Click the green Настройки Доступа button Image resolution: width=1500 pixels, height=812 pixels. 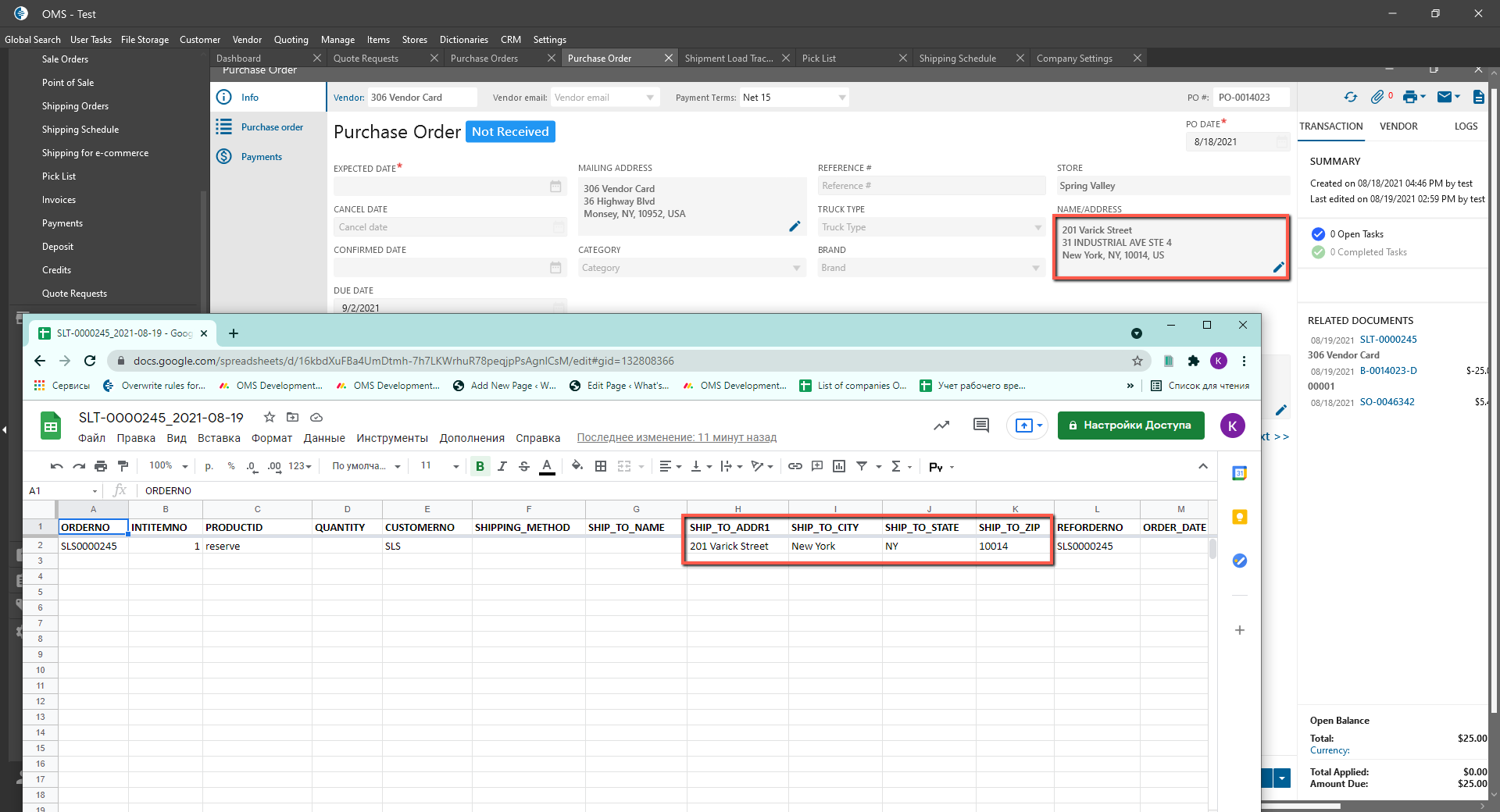1130,426
